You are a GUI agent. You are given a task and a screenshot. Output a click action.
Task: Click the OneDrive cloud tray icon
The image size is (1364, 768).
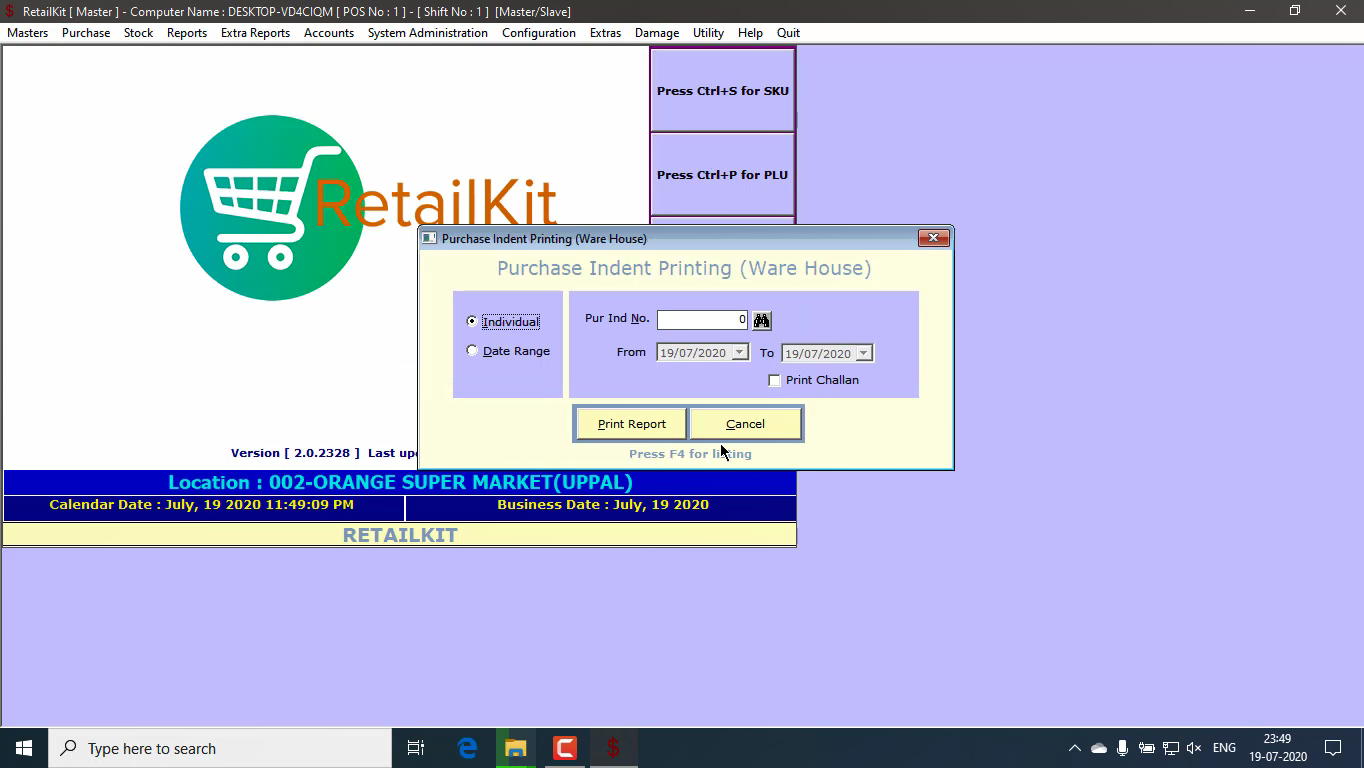1099,748
